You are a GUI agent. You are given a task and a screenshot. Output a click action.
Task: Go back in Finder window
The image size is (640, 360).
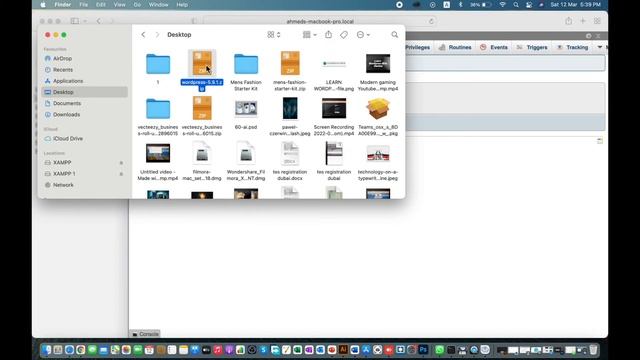[143, 35]
